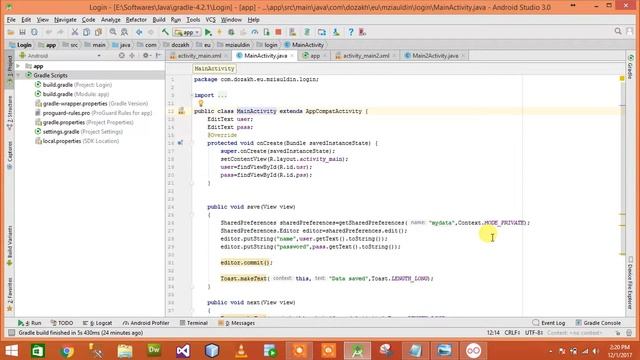Click the Attach debugger to process icon

click(266, 32)
